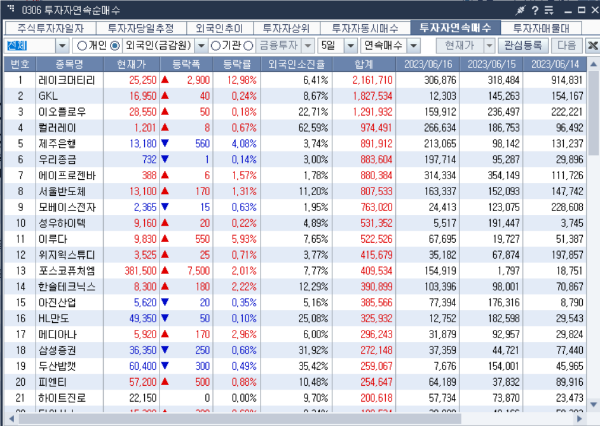This screenshot has width=600, height=426.
Task: Select stock row 메디아나
Action: [x=295, y=334]
